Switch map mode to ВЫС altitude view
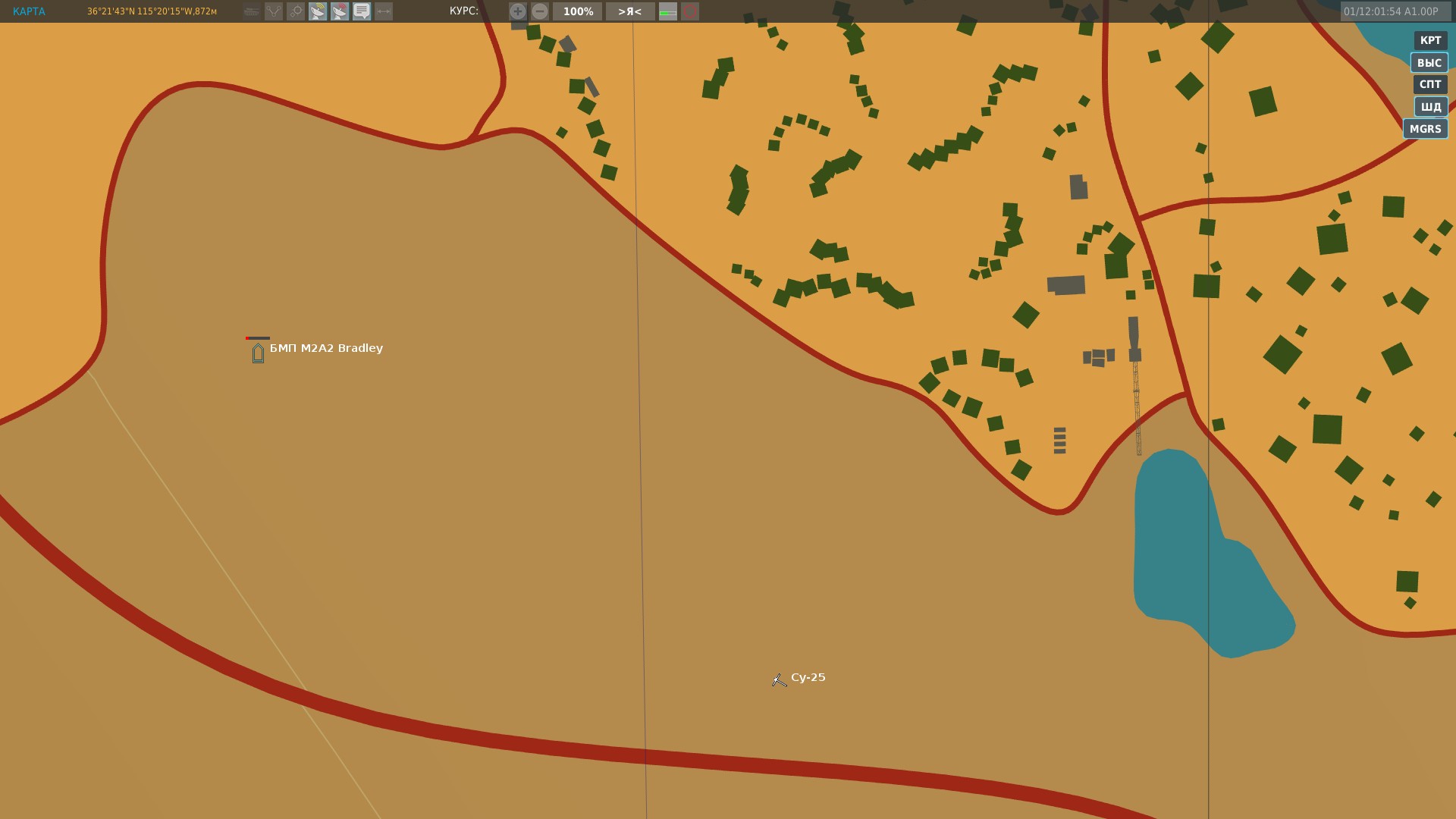The height and width of the screenshot is (819, 1456). 1429,62
